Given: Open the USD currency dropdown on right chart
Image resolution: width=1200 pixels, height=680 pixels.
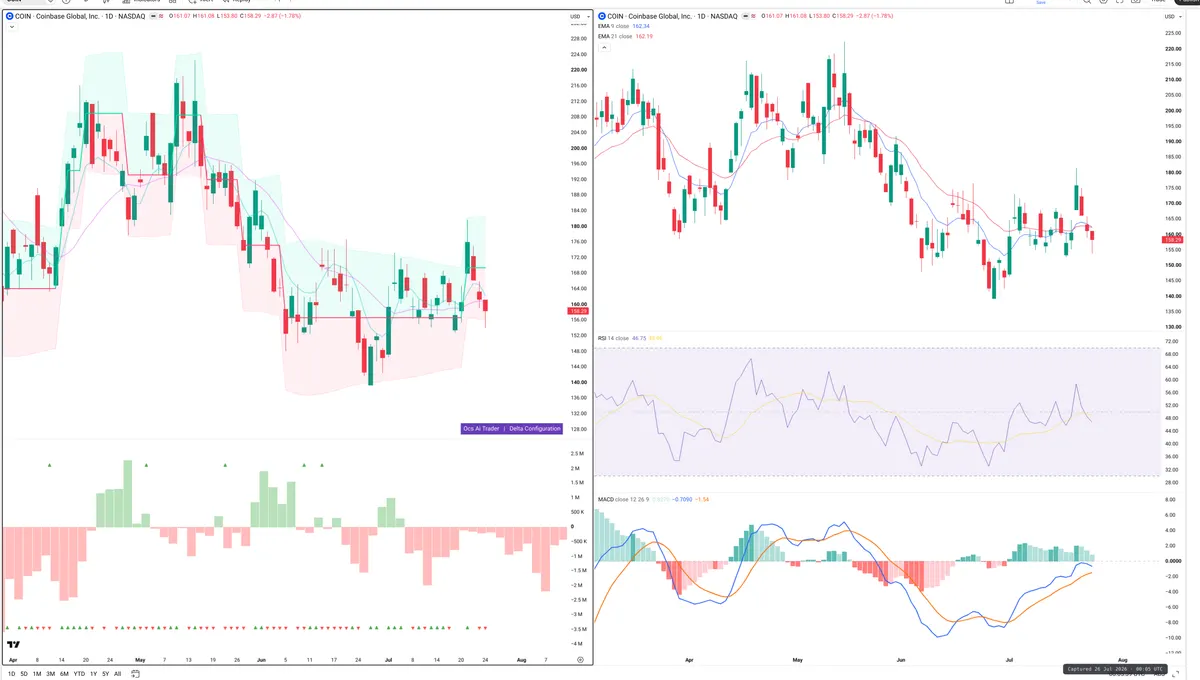Looking at the screenshot, I should pos(1172,17).
